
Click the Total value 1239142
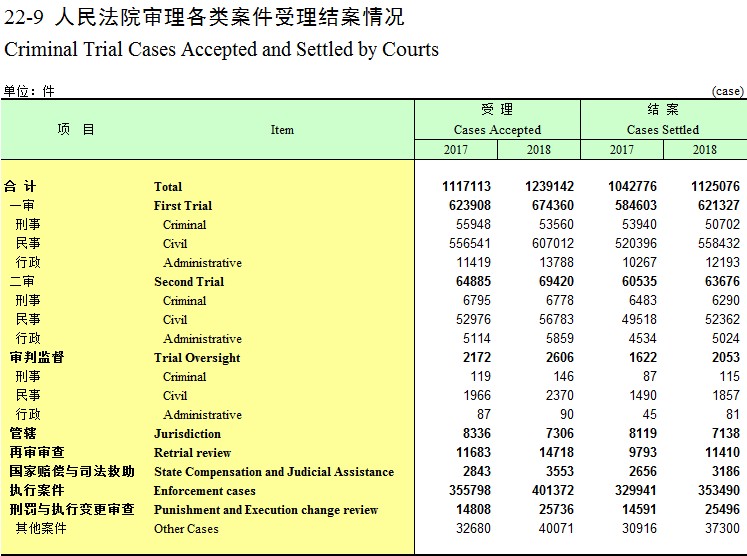(549, 186)
